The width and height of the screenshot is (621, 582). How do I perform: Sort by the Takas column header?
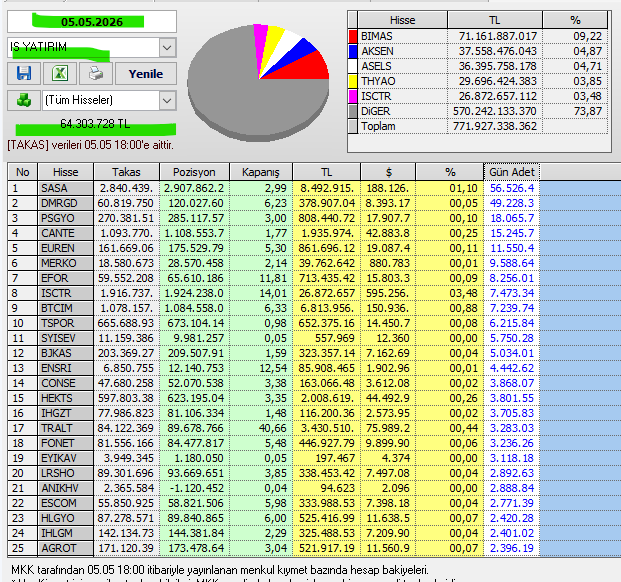(x=126, y=172)
